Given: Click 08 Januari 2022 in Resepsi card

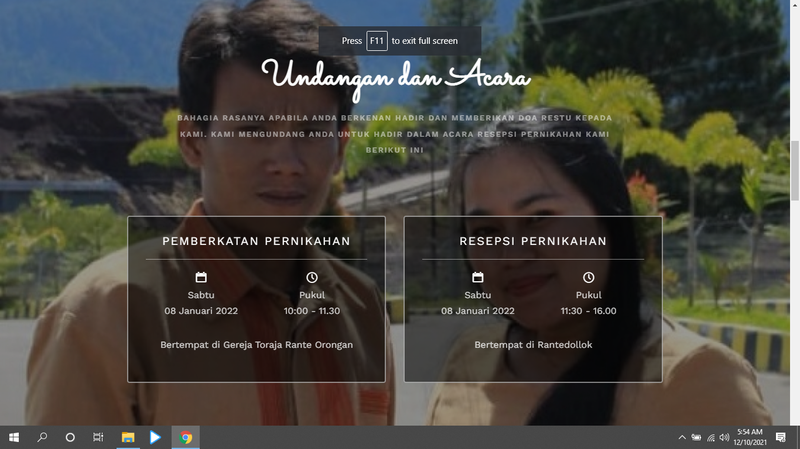Looking at the screenshot, I should tap(478, 311).
